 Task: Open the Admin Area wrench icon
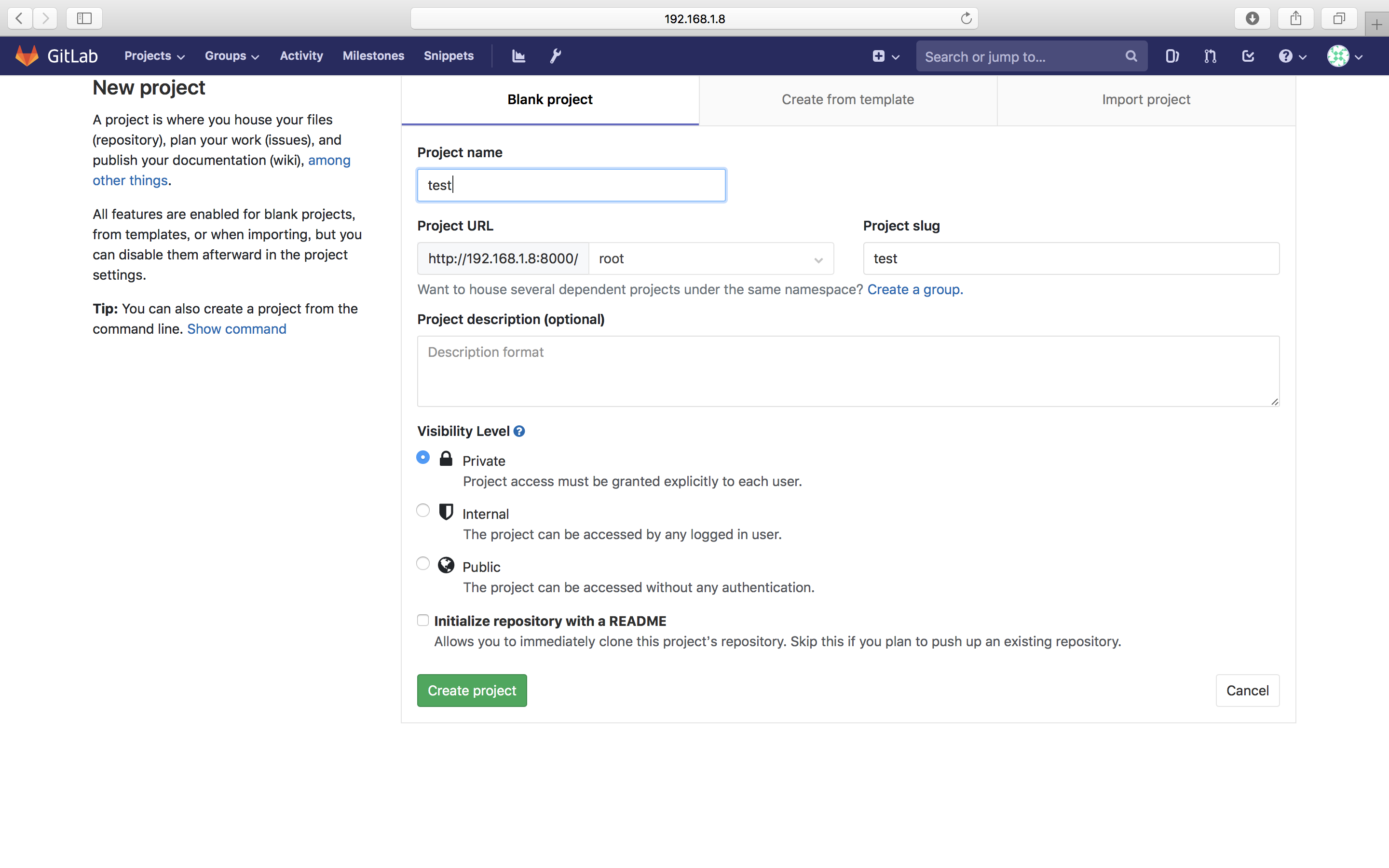(x=555, y=55)
